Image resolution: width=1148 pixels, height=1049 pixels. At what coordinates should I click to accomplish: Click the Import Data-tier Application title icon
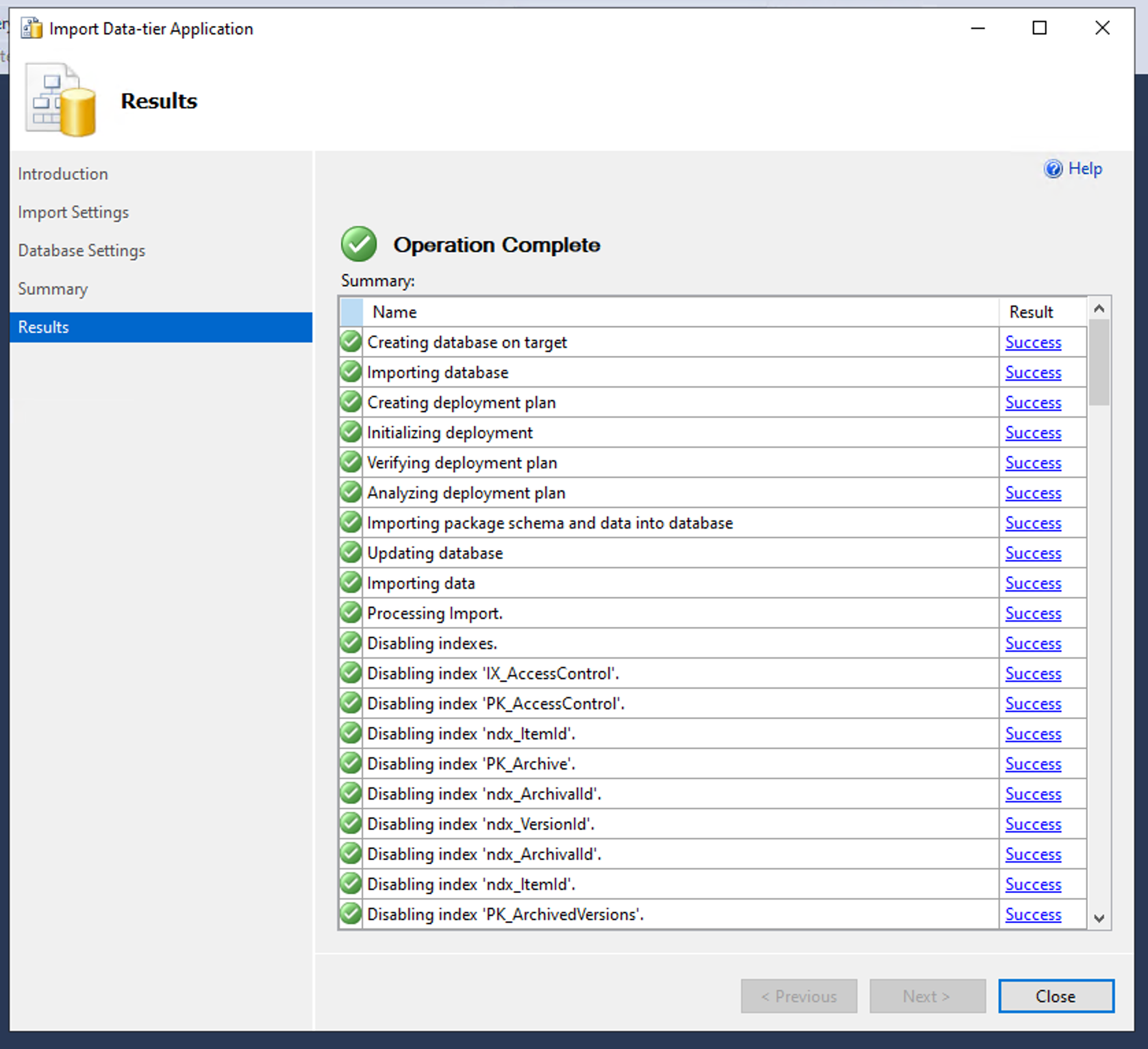point(32,29)
